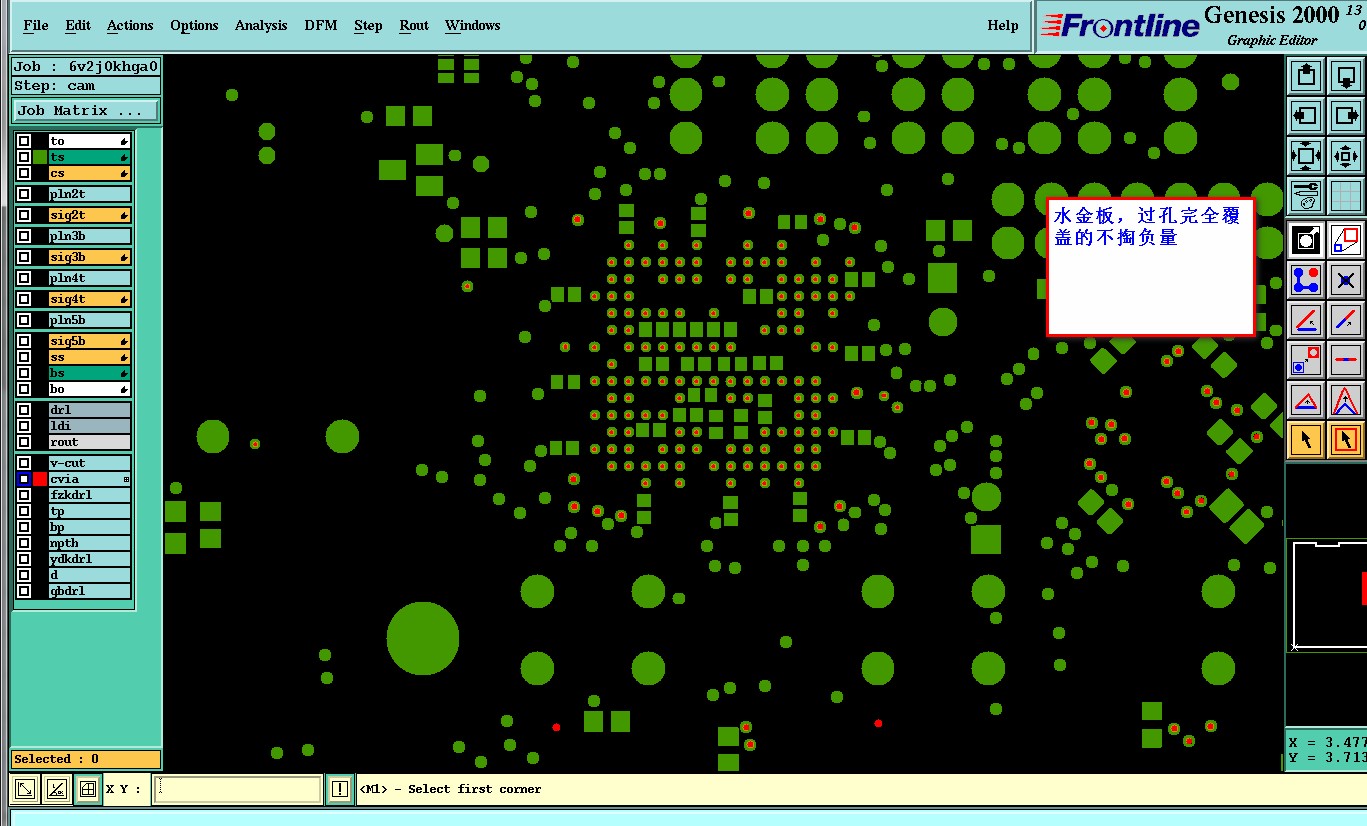Open the Options menu

click(194, 25)
